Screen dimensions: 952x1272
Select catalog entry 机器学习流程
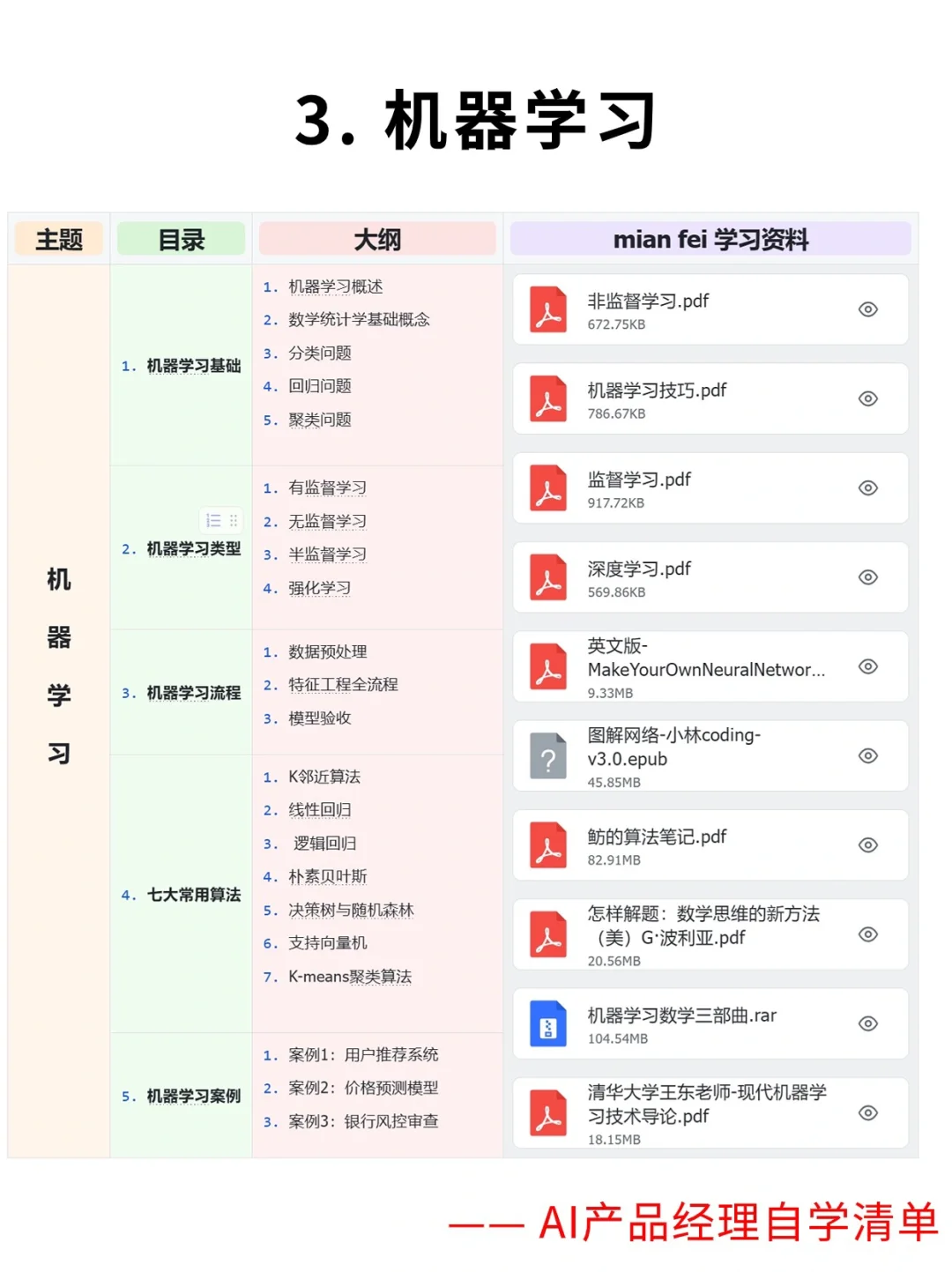[x=194, y=693]
